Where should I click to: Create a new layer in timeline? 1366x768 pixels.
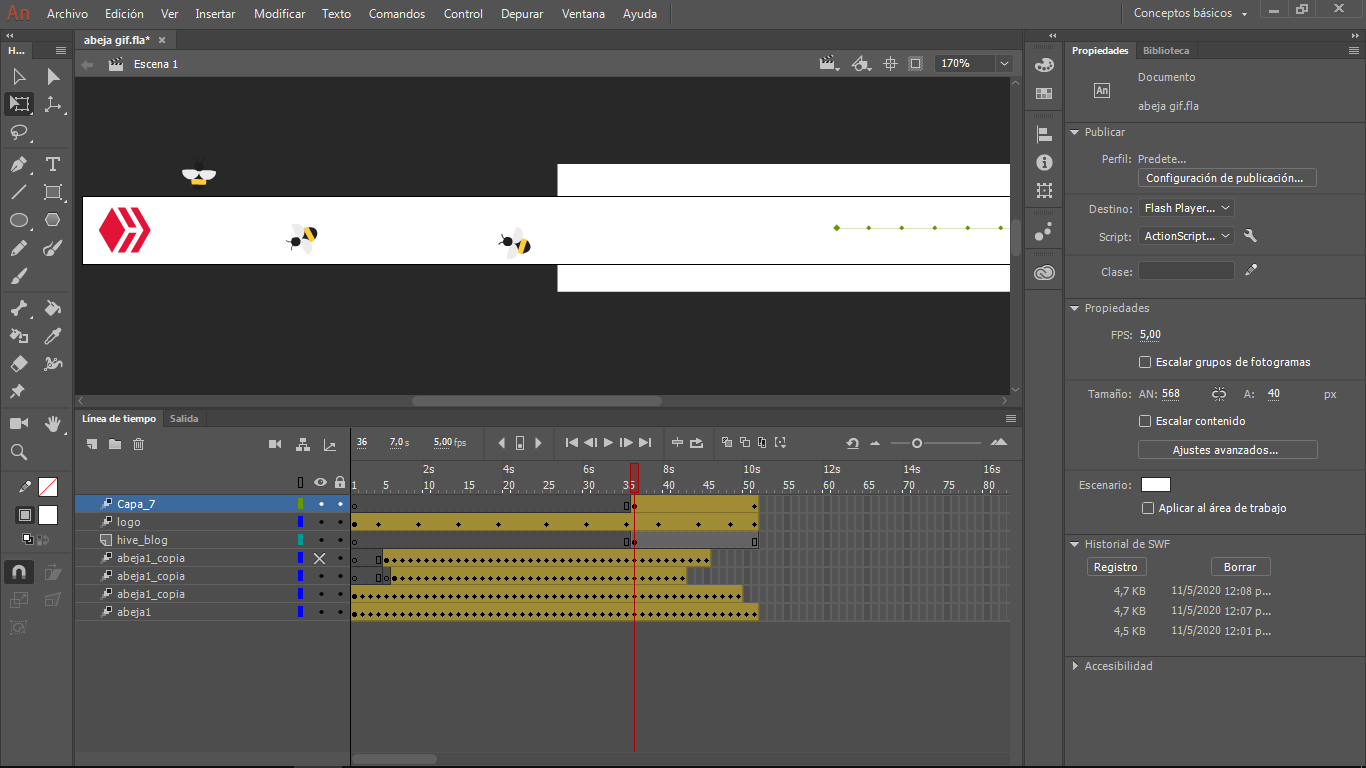91,444
